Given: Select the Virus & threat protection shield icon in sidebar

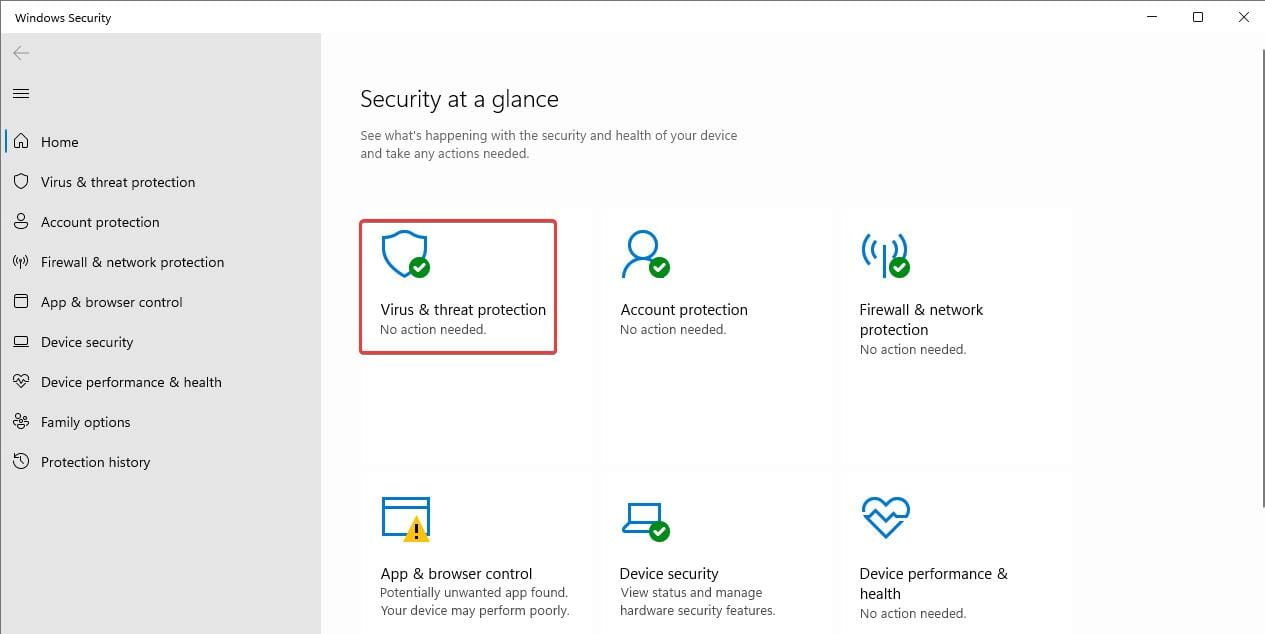Looking at the screenshot, I should 20,182.
